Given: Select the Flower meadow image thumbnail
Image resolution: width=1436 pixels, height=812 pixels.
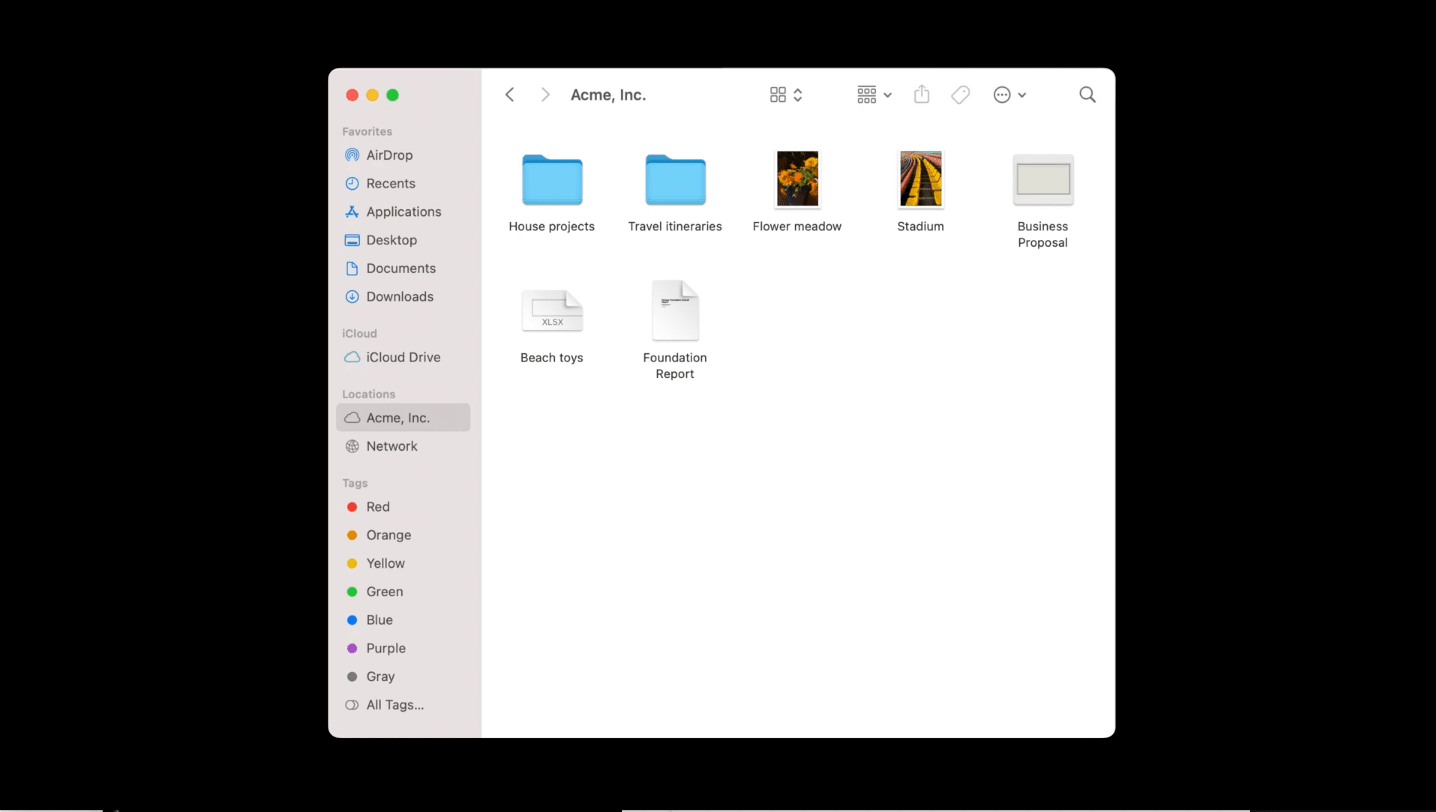Looking at the screenshot, I should point(798,179).
